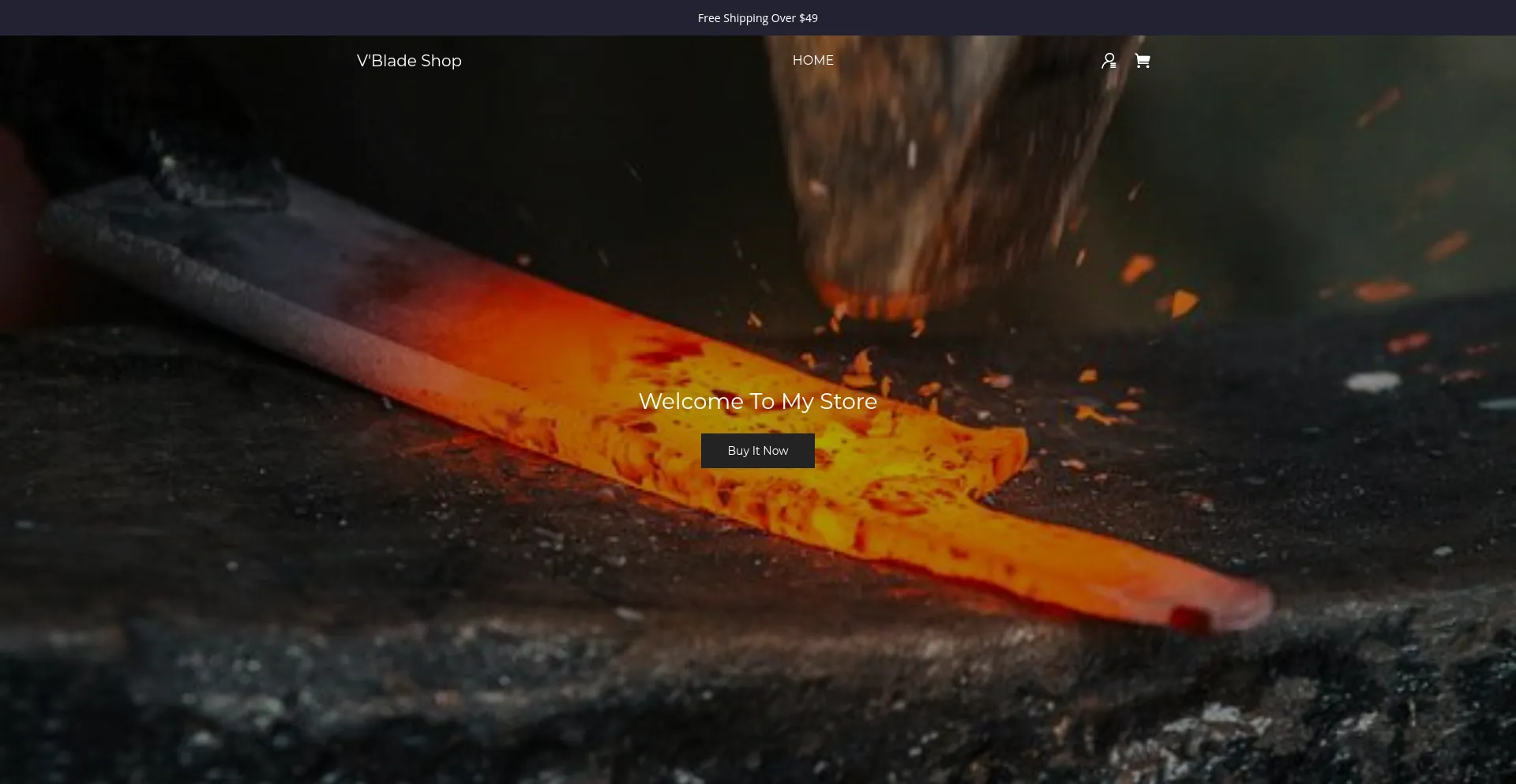Click the word 'Now' on the buy button
Viewport: 1516px width, 784px height.
[x=775, y=451]
